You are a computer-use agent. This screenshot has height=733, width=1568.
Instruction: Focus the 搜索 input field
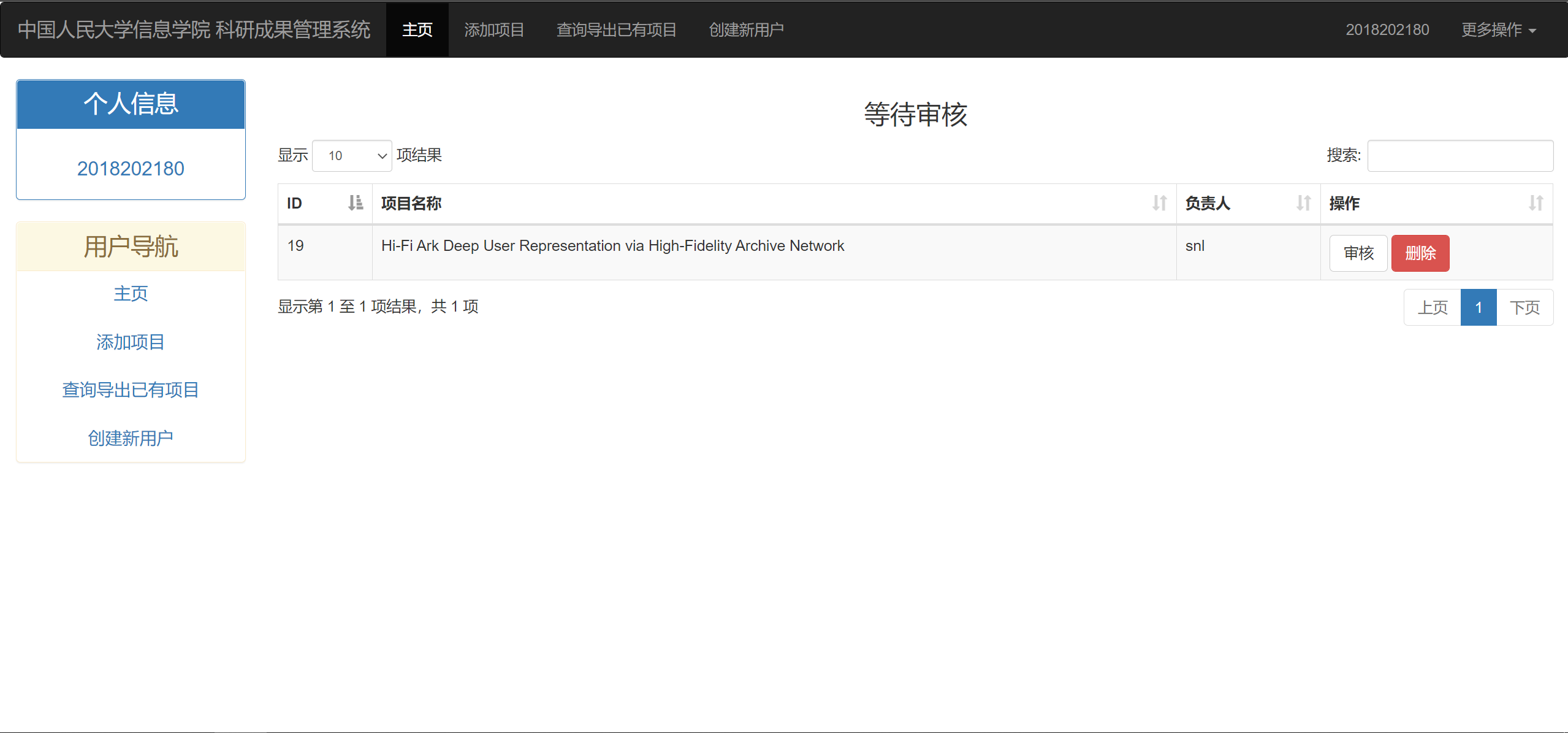tap(1460, 156)
